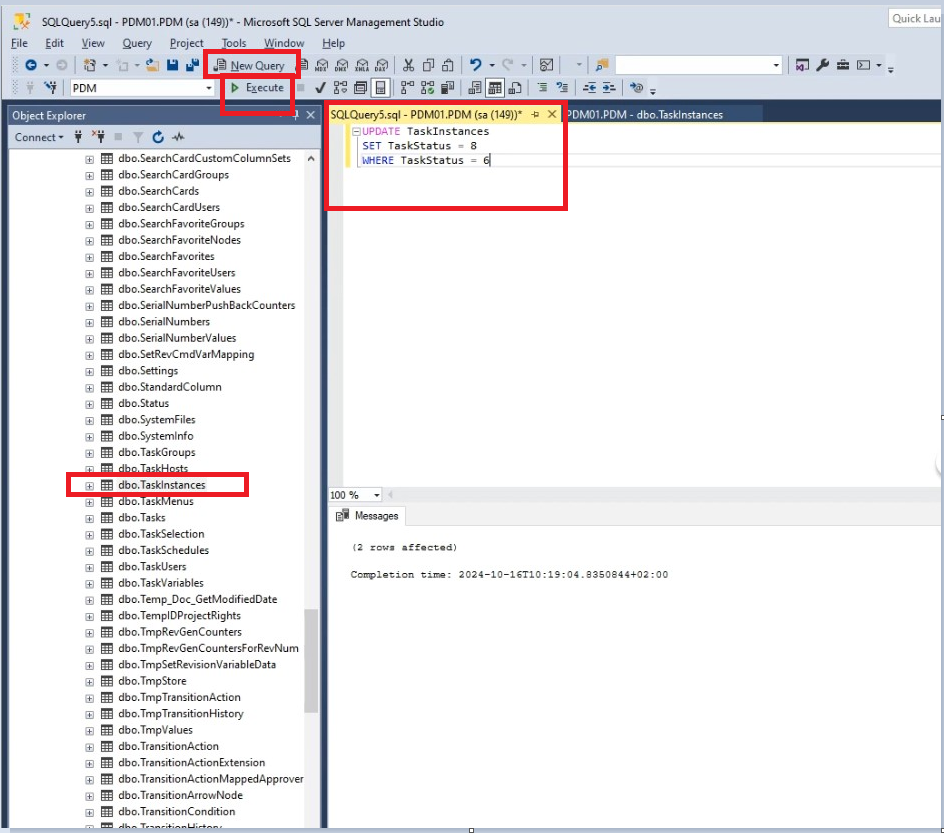Expand the dbo.Tasks table node

click(89, 518)
